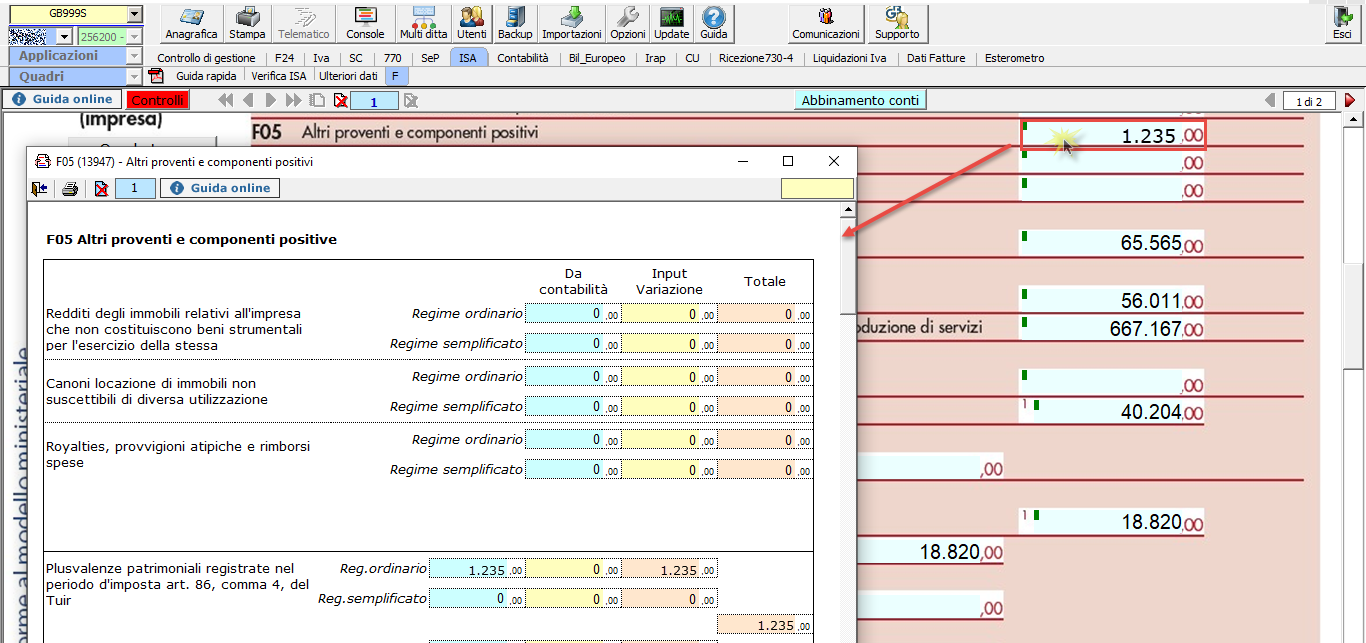Image resolution: width=1366 pixels, height=643 pixels.
Task: Click the exit door icon in F05 dialog
Action: pos(40,188)
